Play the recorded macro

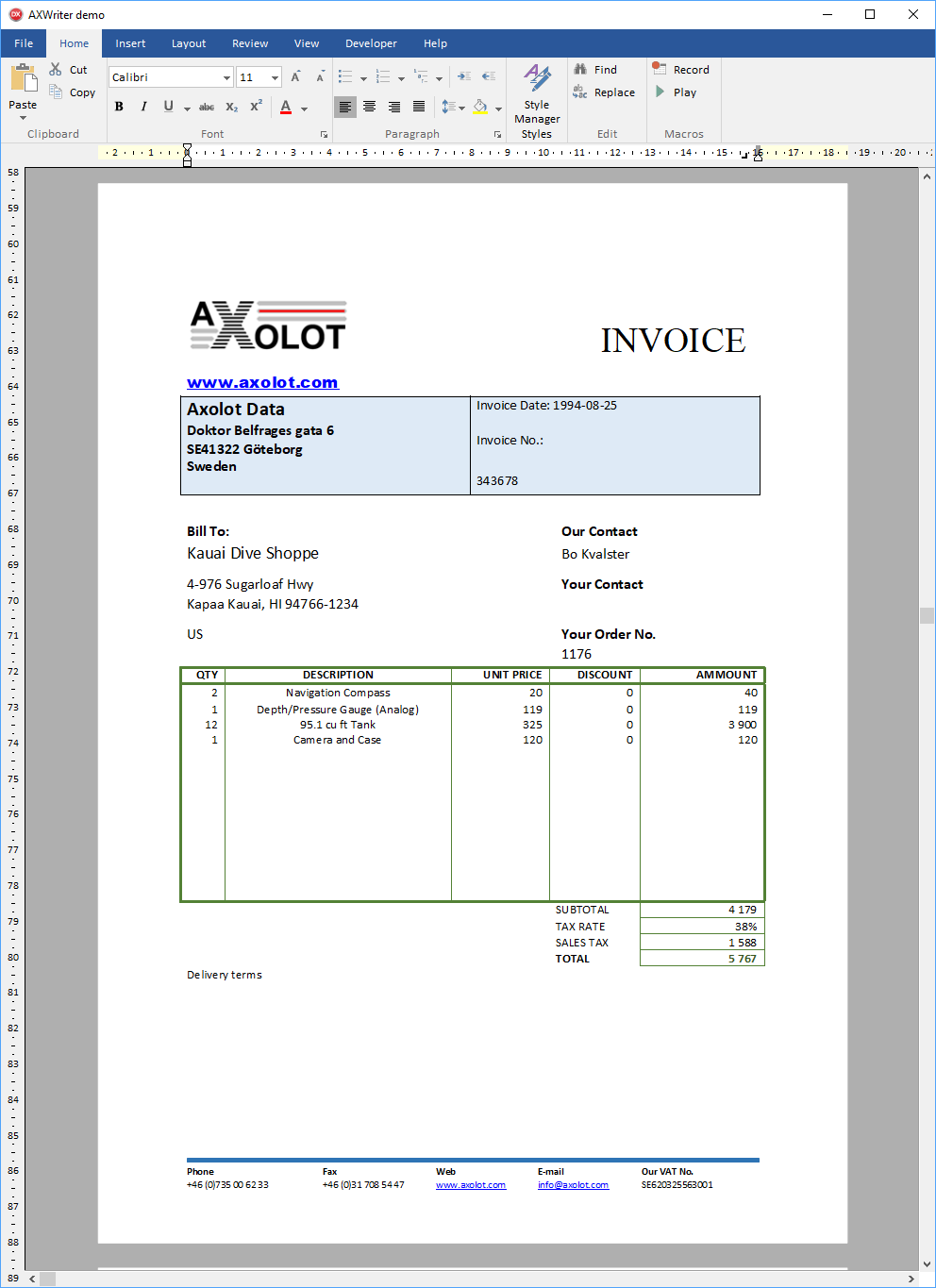(676, 92)
